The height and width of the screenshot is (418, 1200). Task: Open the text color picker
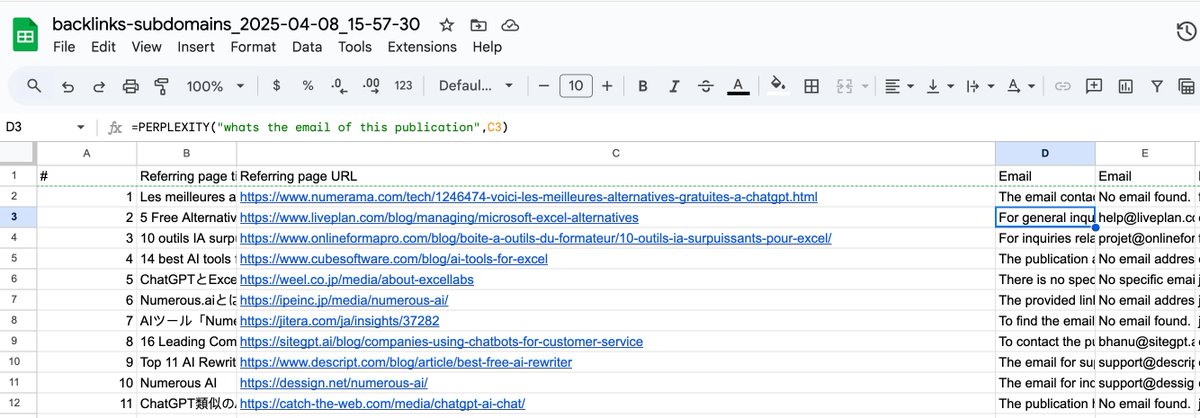738,86
